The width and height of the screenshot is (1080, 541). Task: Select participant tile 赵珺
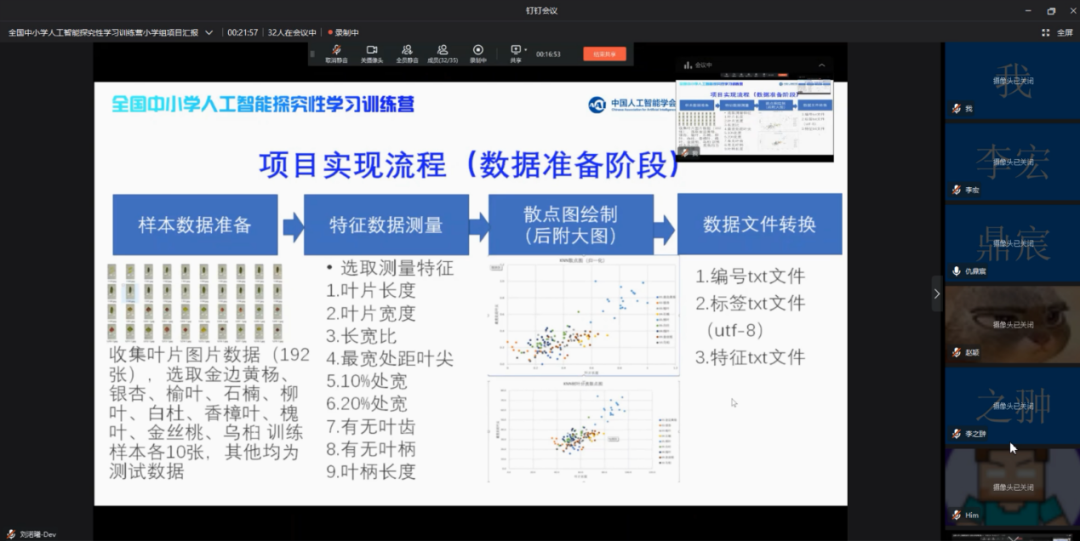pos(1012,324)
